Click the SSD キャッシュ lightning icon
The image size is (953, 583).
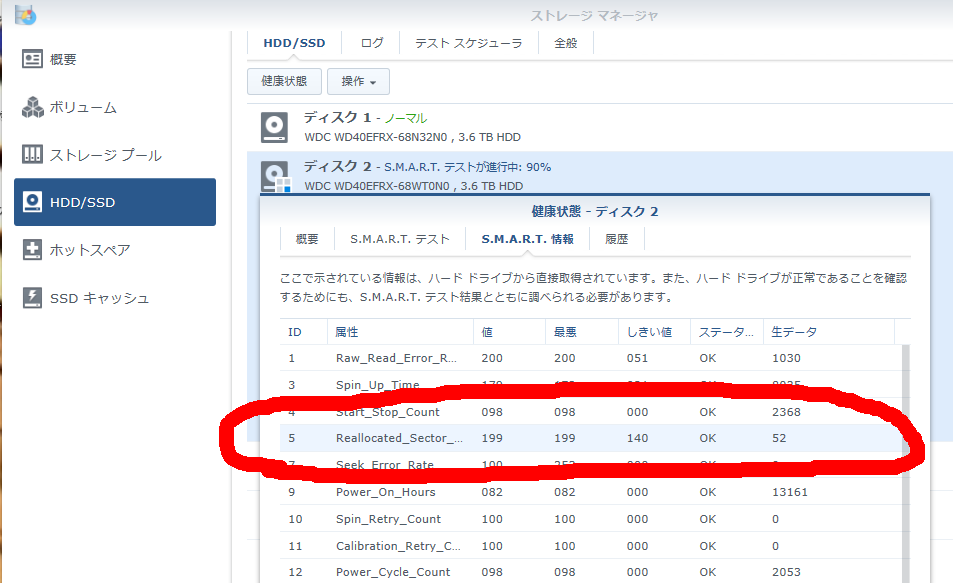pos(32,298)
